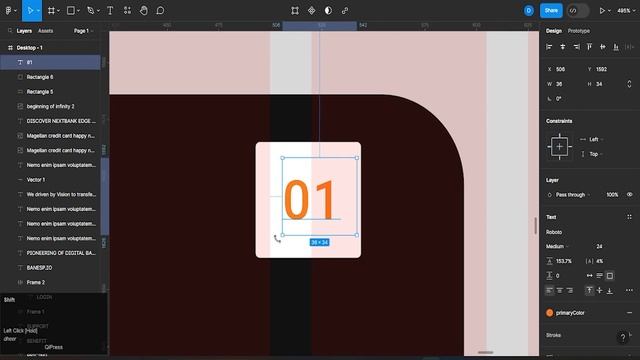The height and width of the screenshot is (360, 640).
Task: Enable auto height text resizing
Action: 600,276
